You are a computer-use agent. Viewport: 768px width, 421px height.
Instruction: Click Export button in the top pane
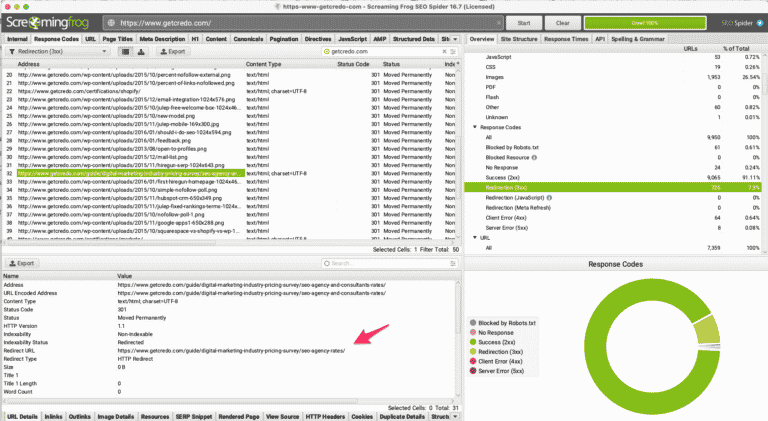point(173,51)
